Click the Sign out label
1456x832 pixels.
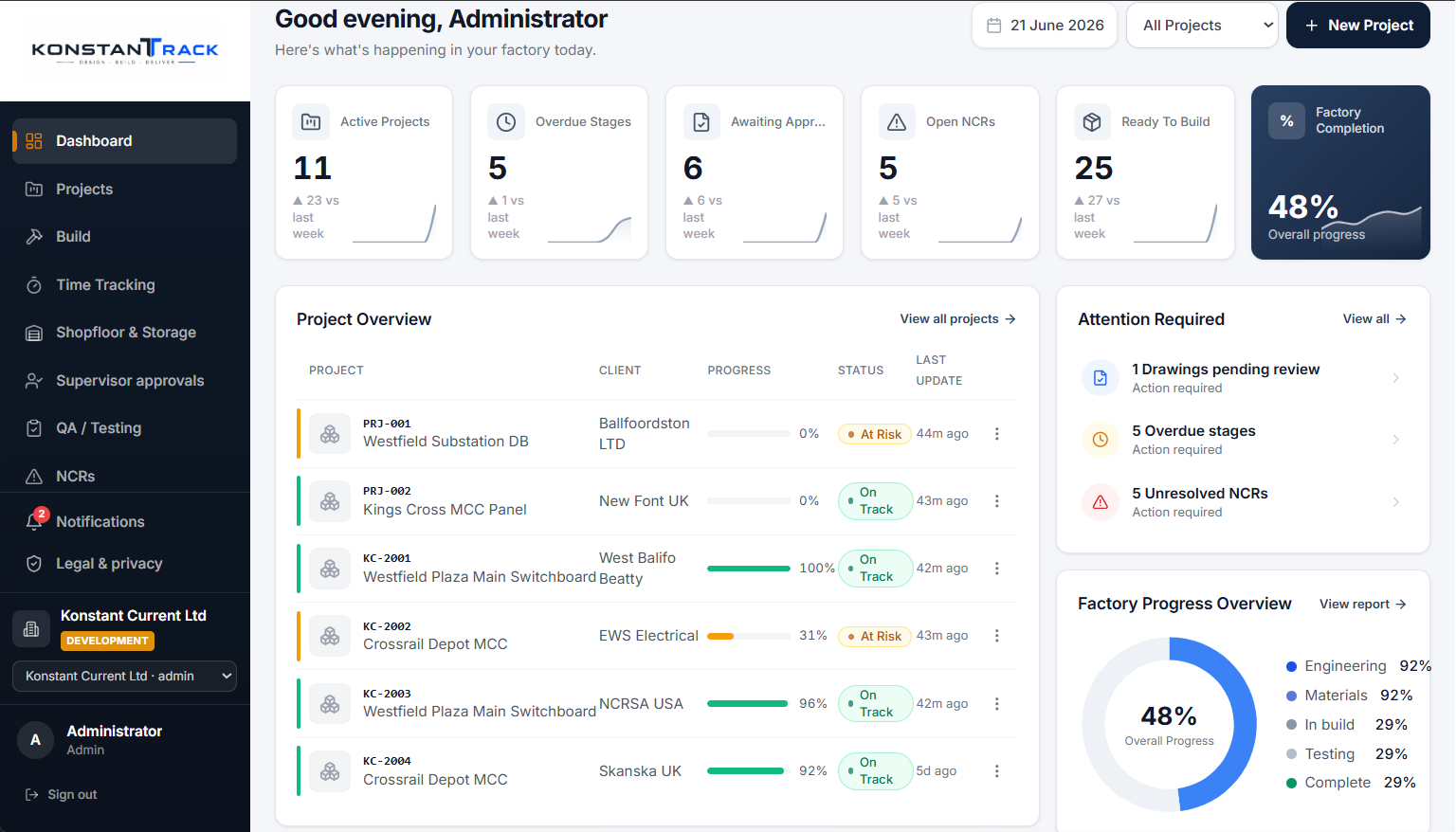point(73,795)
